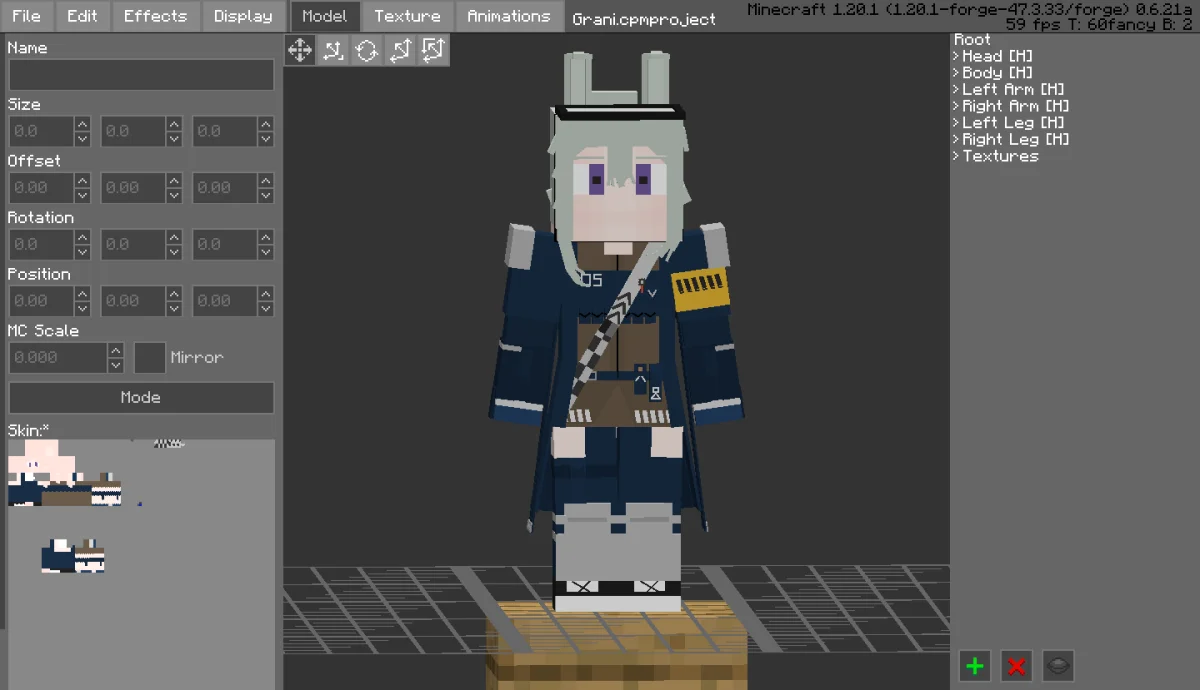The height and width of the screenshot is (690, 1200).
Task: Increase Size X using up arrow
Action: (83, 124)
